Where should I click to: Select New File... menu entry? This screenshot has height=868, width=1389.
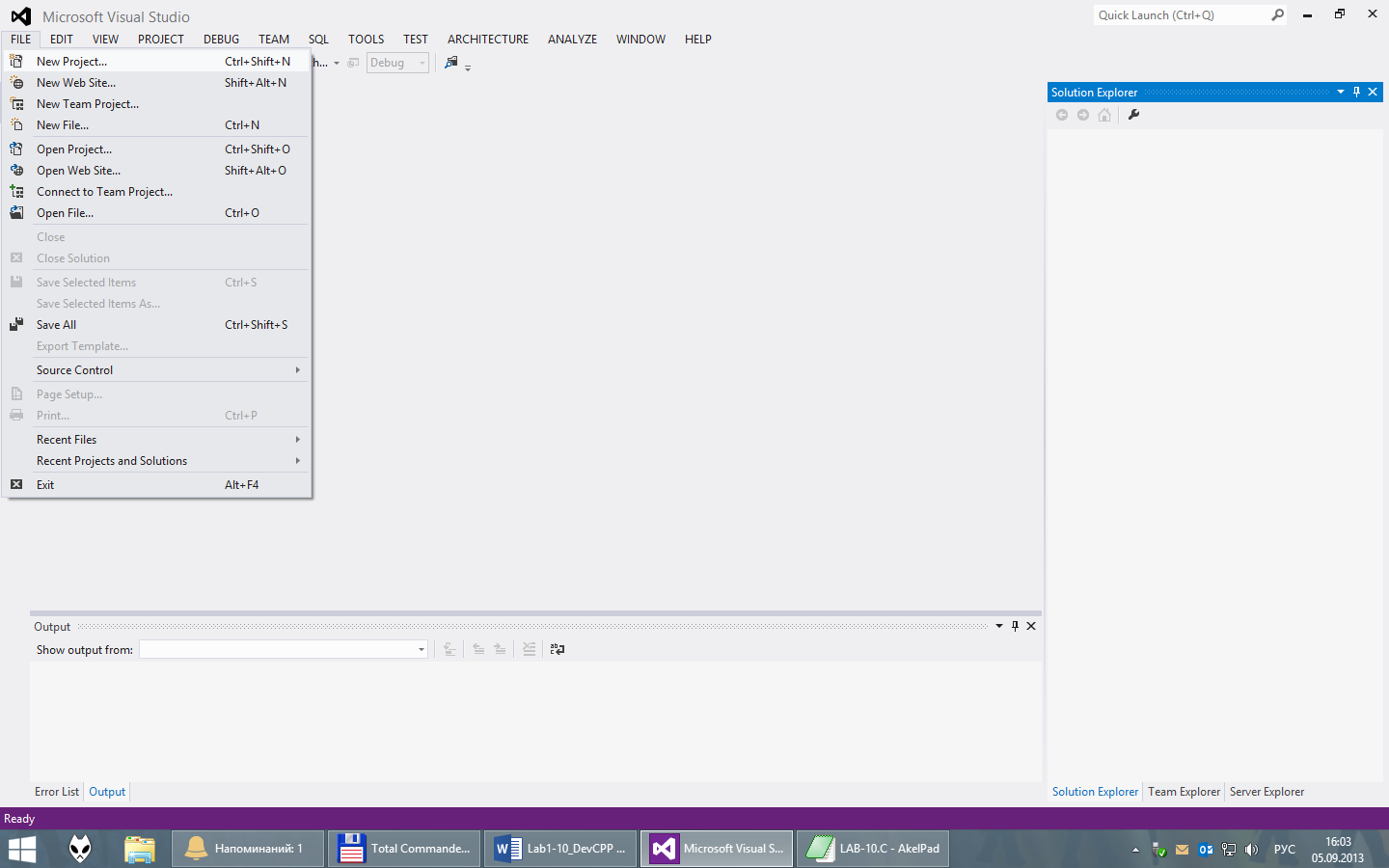[x=157, y=124]
